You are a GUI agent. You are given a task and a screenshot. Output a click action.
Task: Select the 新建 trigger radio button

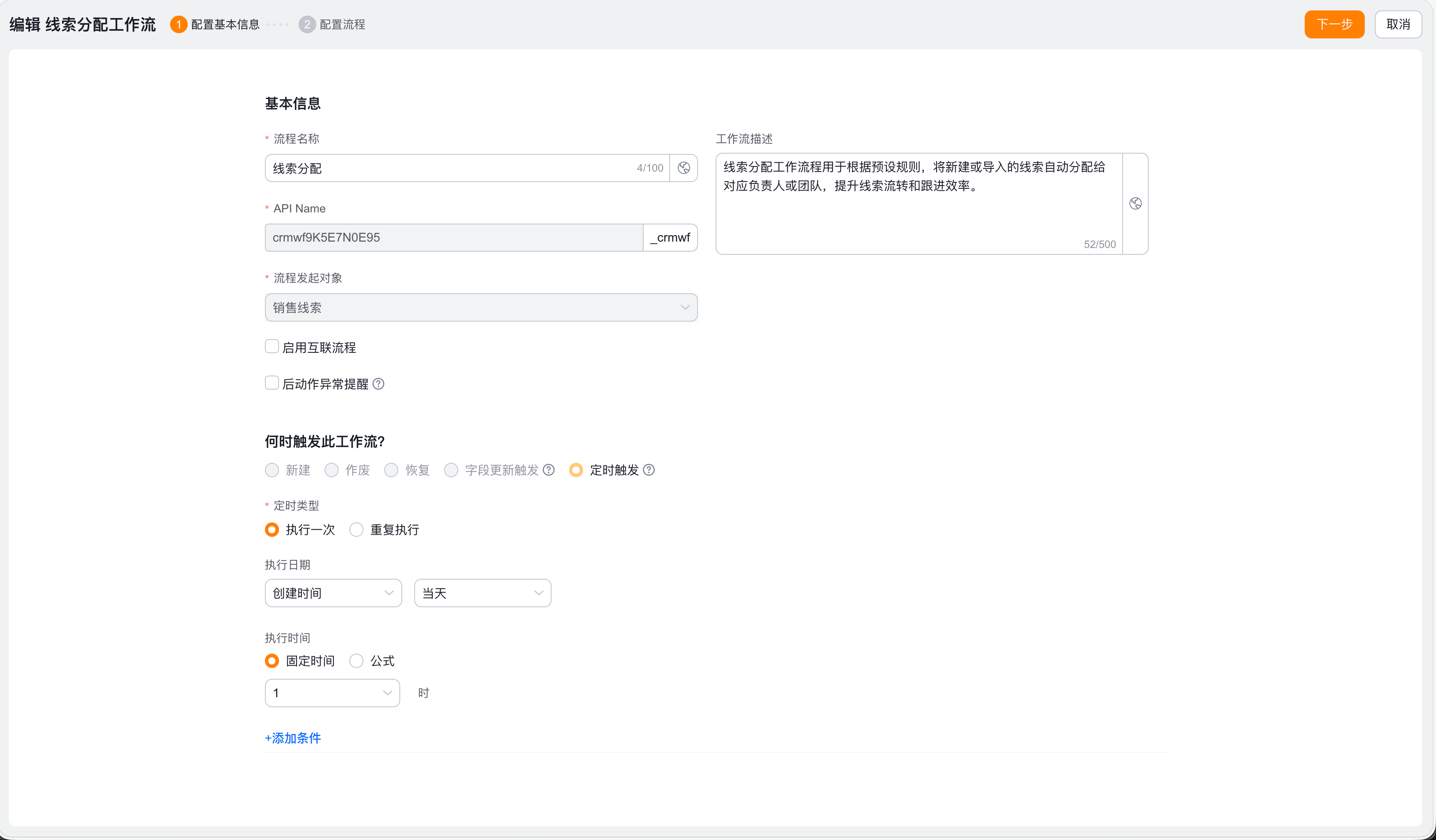(272, 470)
